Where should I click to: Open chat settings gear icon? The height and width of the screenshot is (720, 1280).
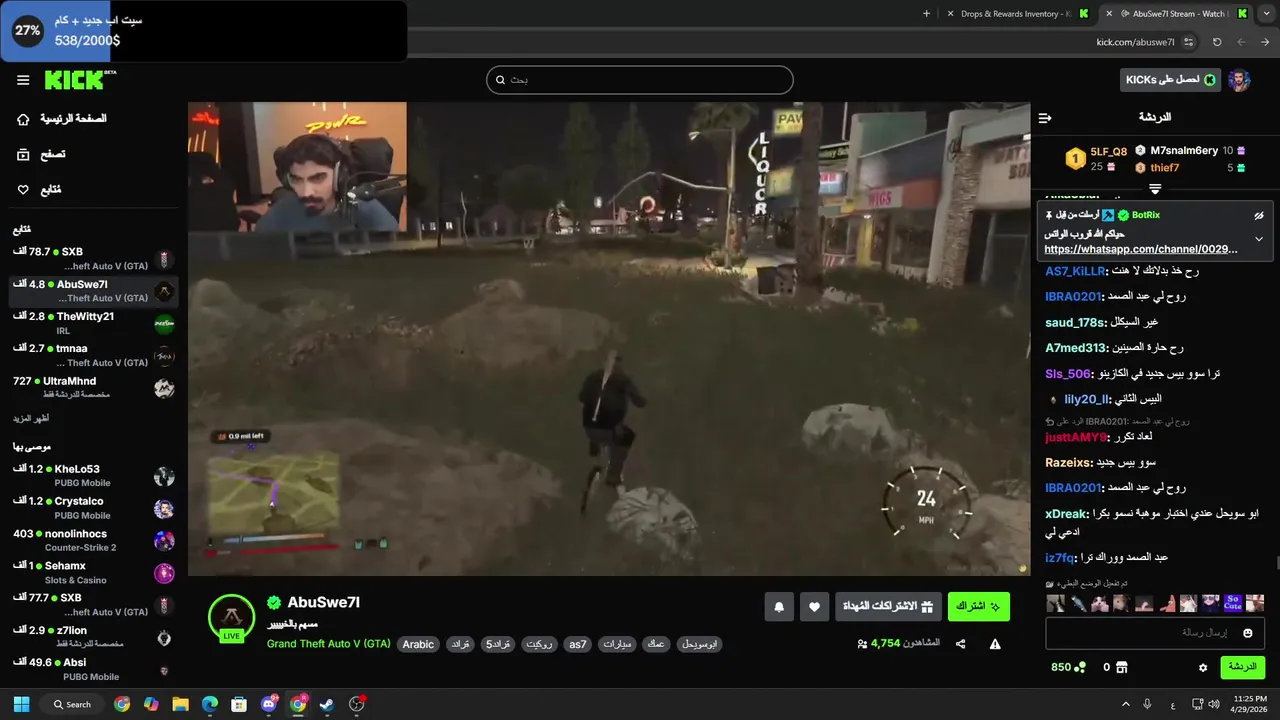(1203, 667)
